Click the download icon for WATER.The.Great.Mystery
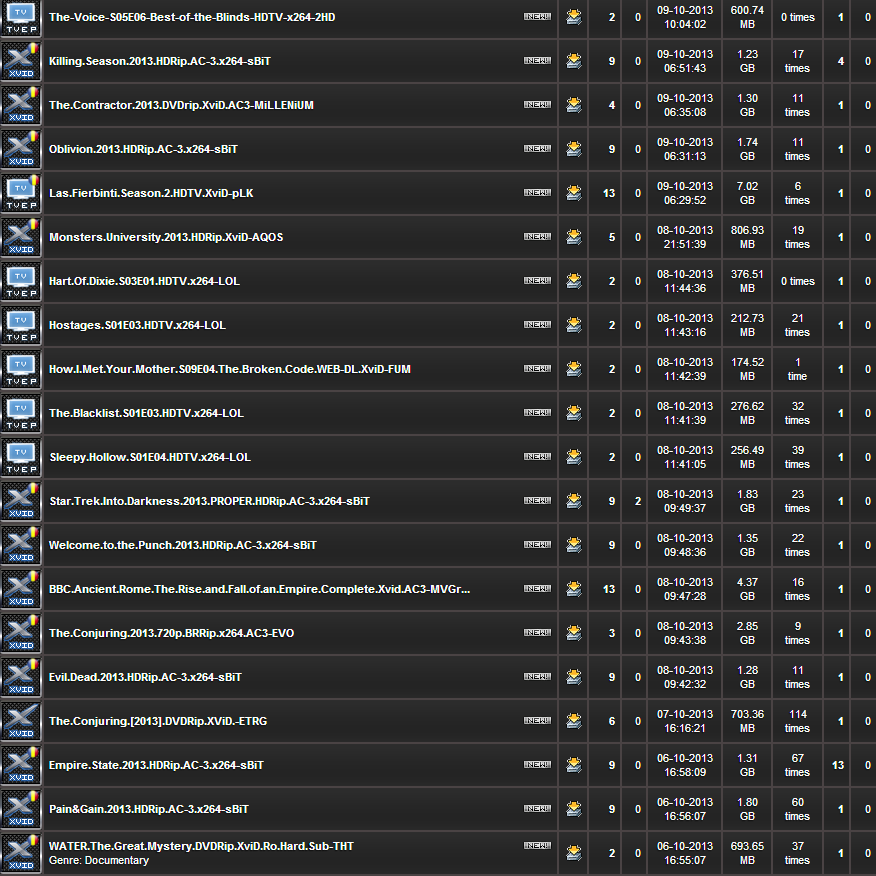This screenshot has width=876, height=876. click(573, 853)
